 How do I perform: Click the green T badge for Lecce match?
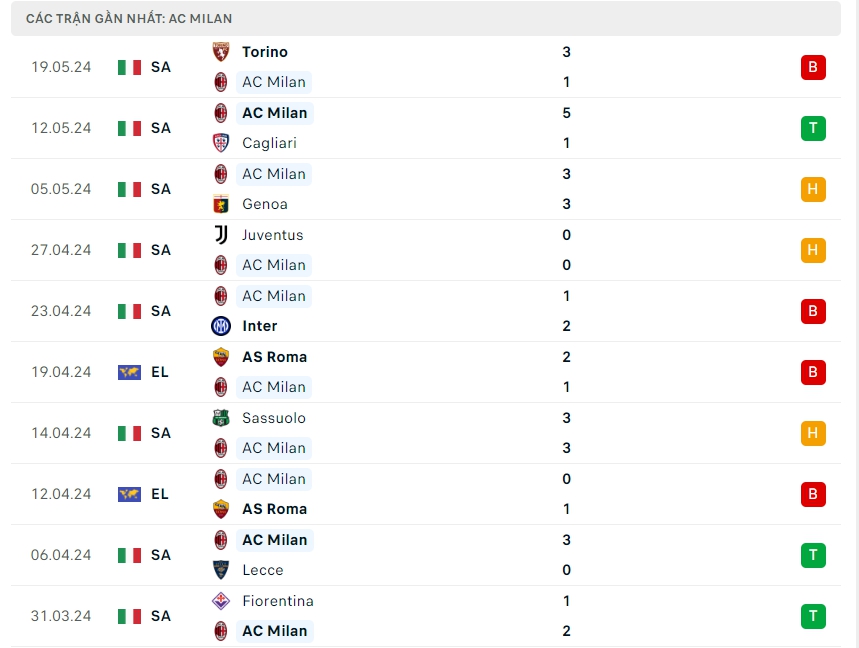pyautogui.click(x=813, y=555)
